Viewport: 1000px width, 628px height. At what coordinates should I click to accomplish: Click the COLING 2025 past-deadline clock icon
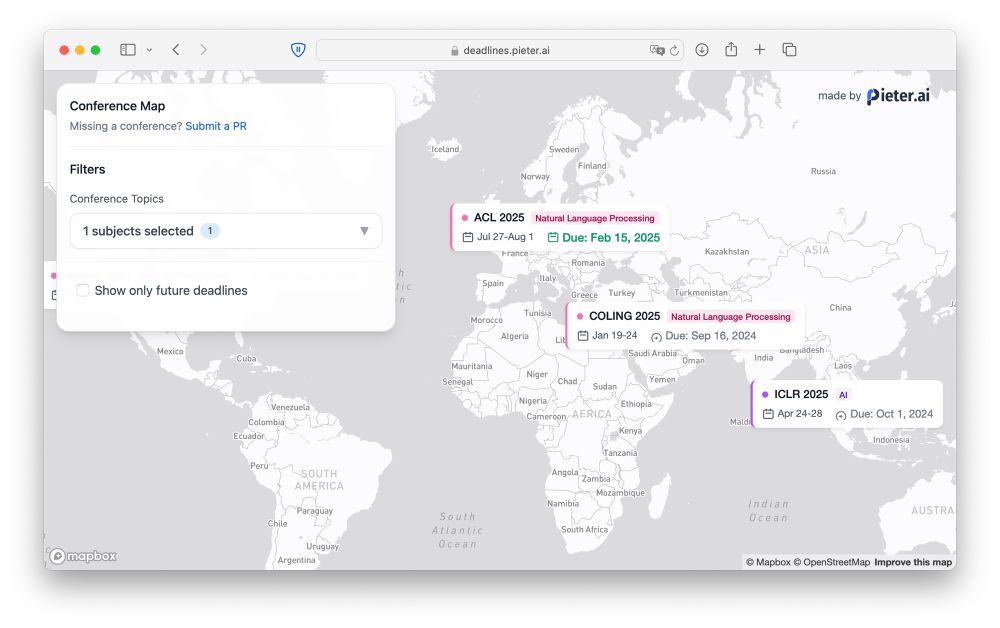point(656,337)
